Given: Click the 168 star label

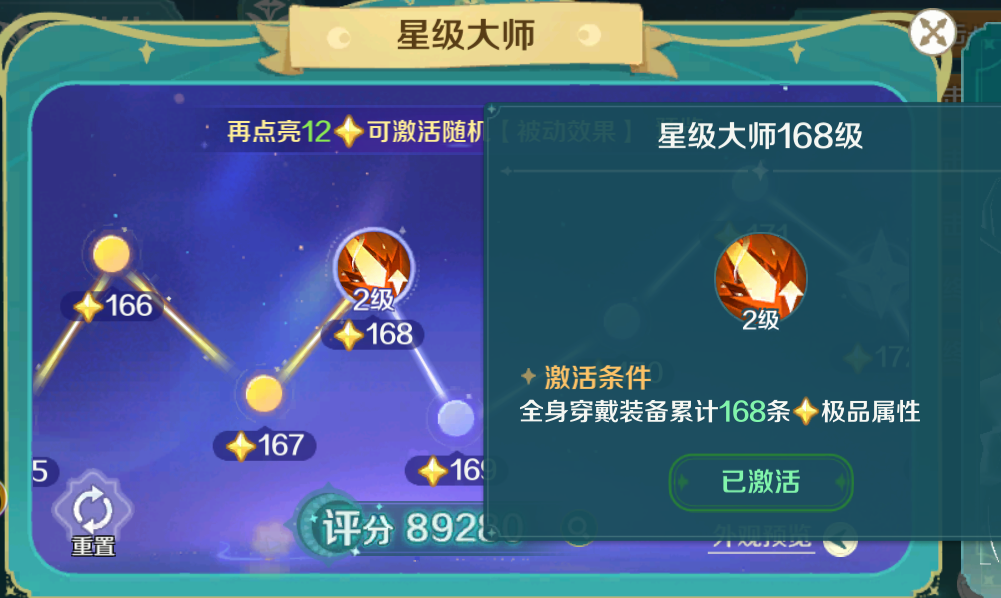Looking at the screenshot, I should click(373, 335).
